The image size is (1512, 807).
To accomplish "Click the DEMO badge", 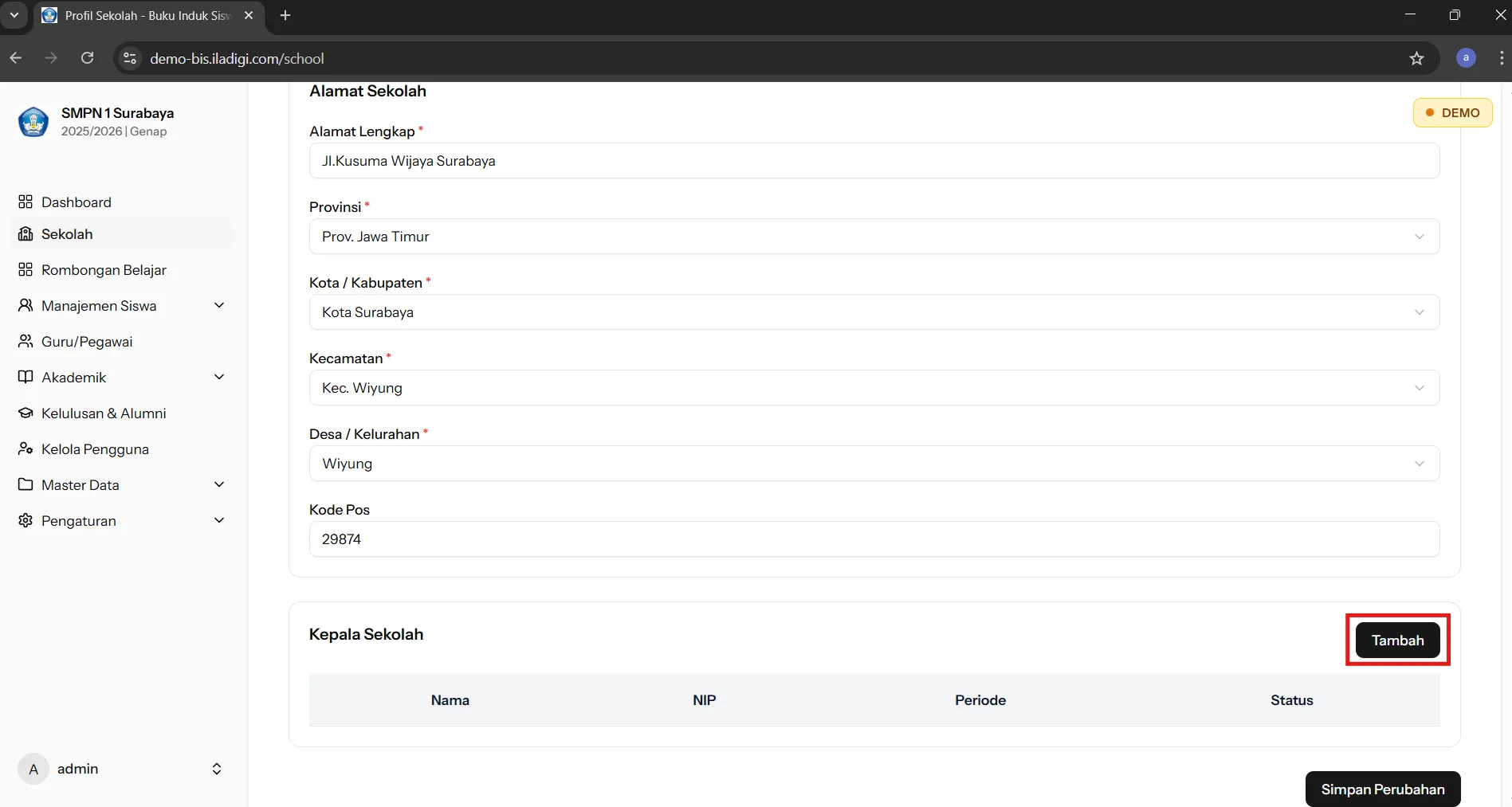I will coord(1453,112).
